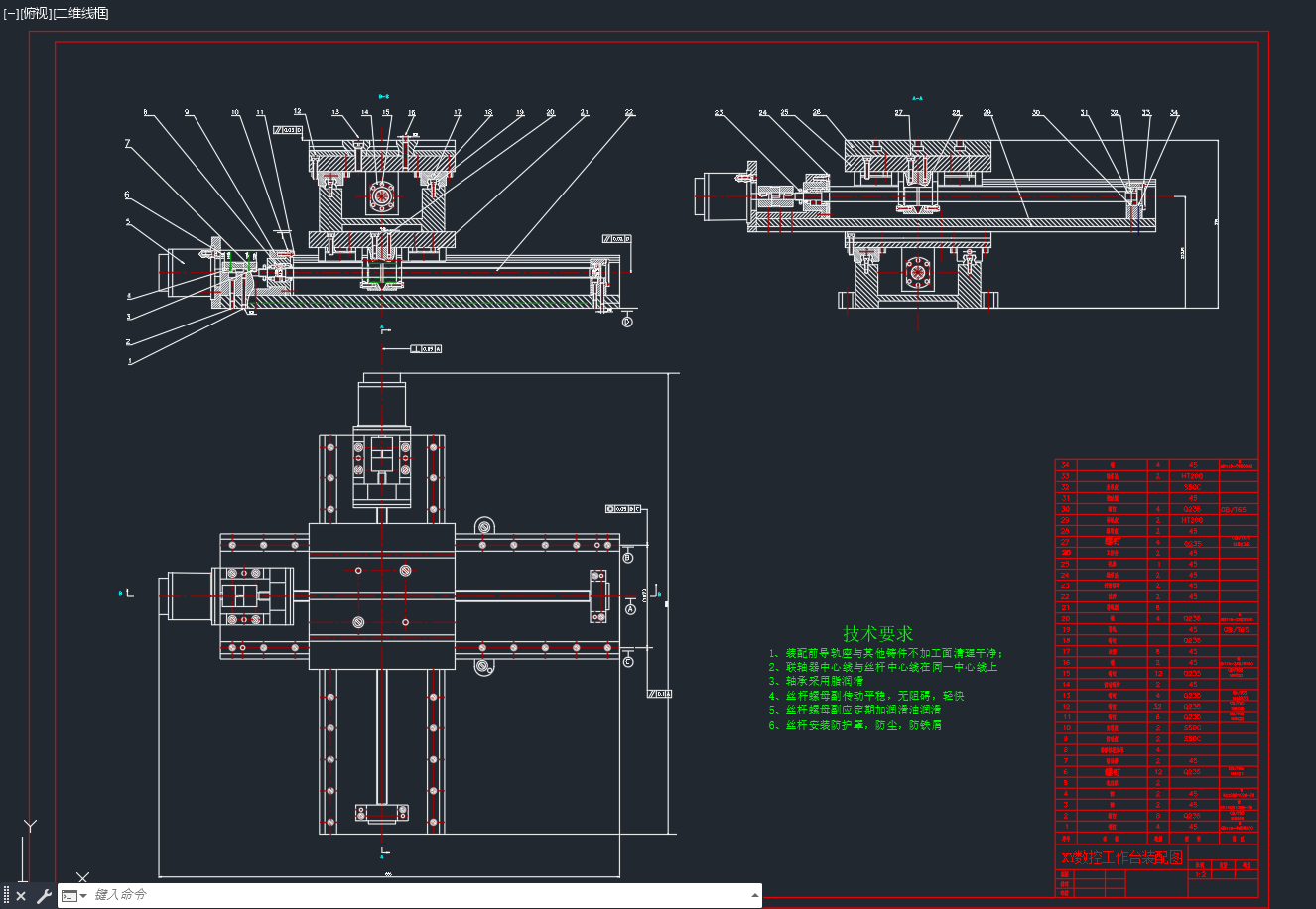
Task: Open the [-] viewport controls menu
Action: pos(11,13)
